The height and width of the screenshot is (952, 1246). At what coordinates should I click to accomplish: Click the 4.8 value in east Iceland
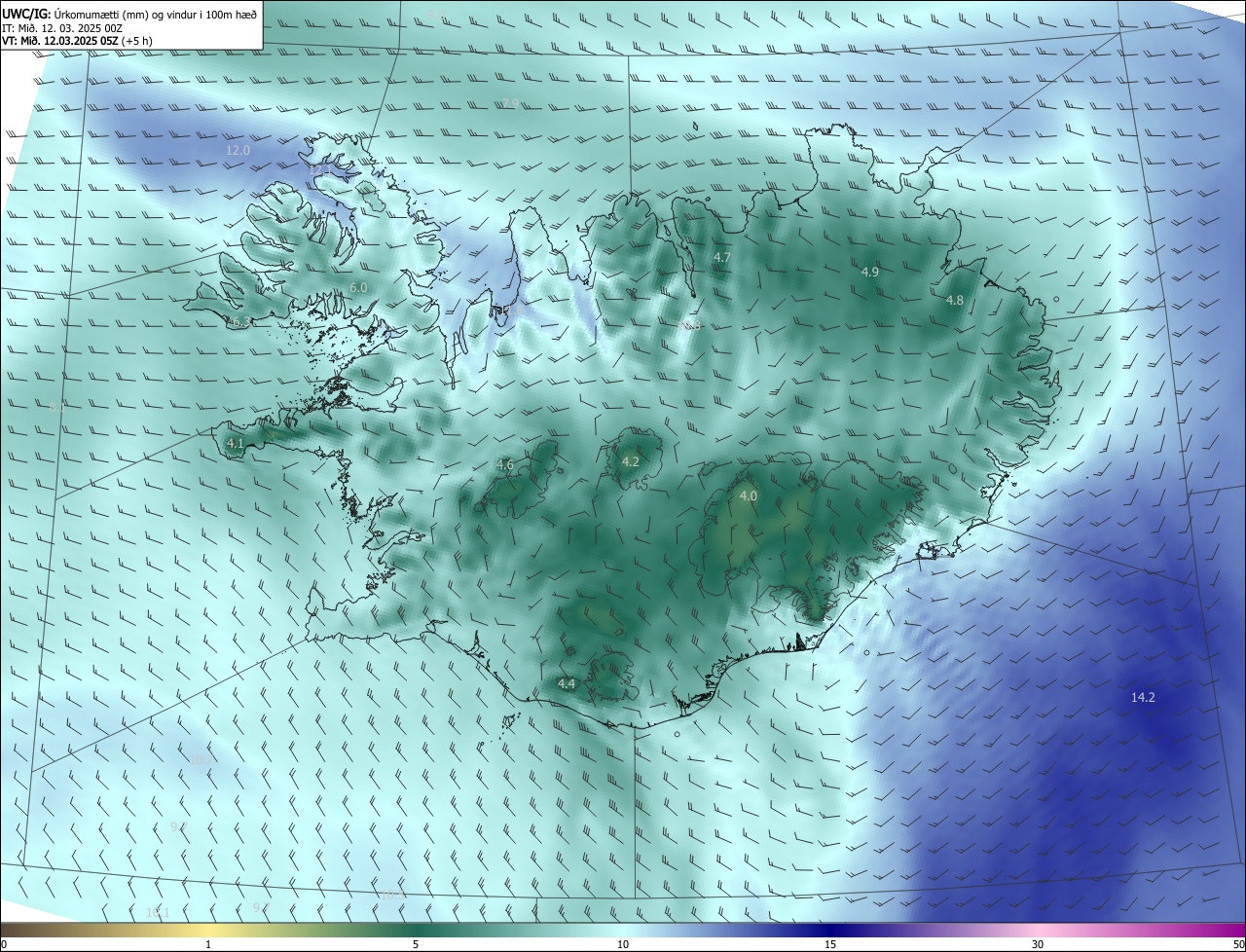(x=955, y=301)
